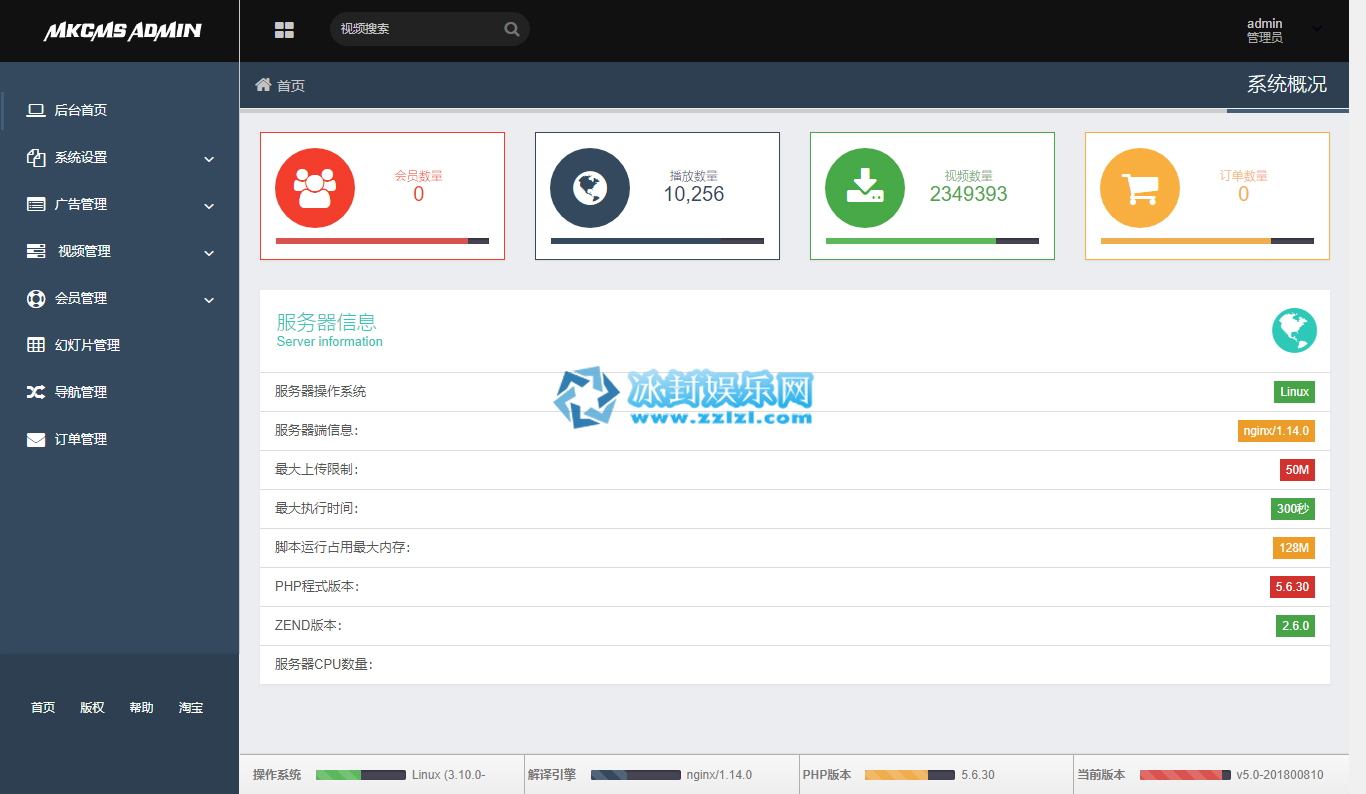Click the green video download icon
This screenshot has width=1366, height=794.
point(864,188)
